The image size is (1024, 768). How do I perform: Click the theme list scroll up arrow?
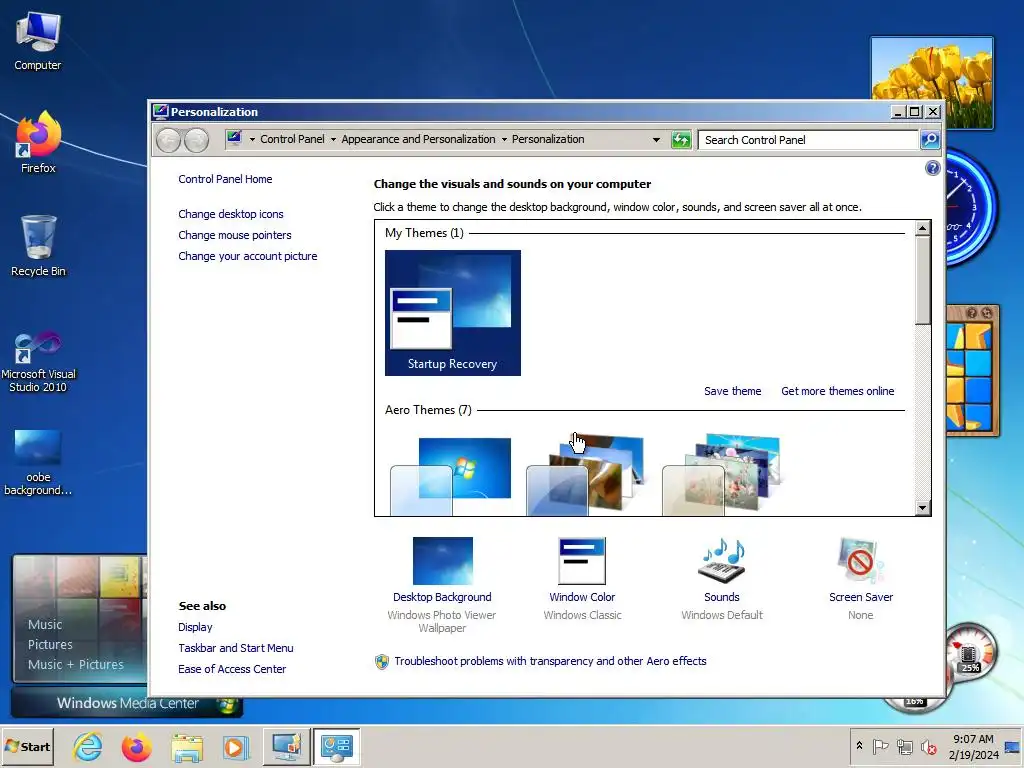[x=922, y=229]
